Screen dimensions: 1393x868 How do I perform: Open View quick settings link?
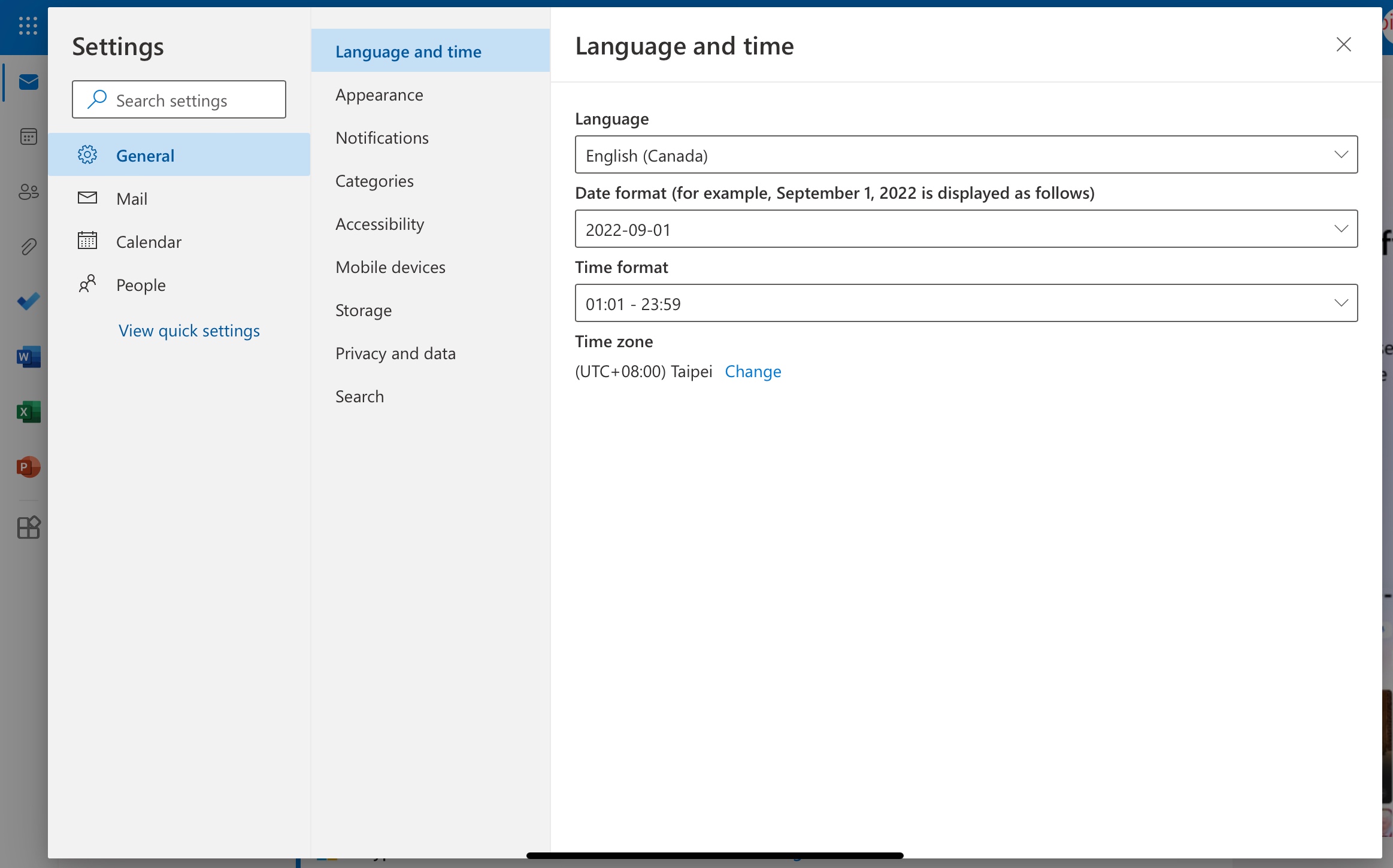(x=189, y=328)
